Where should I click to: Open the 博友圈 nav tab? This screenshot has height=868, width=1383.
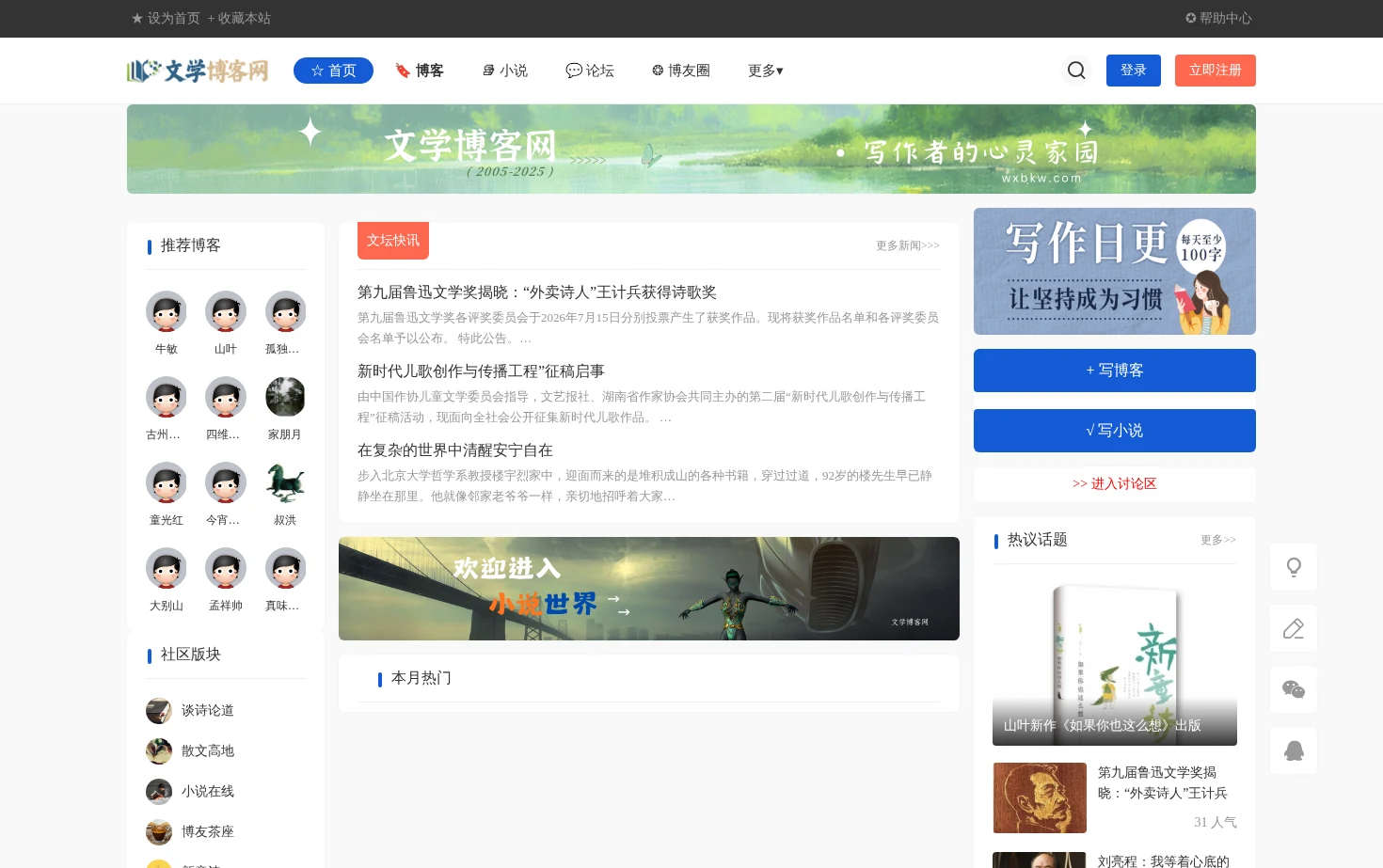(x=681, y=71)
